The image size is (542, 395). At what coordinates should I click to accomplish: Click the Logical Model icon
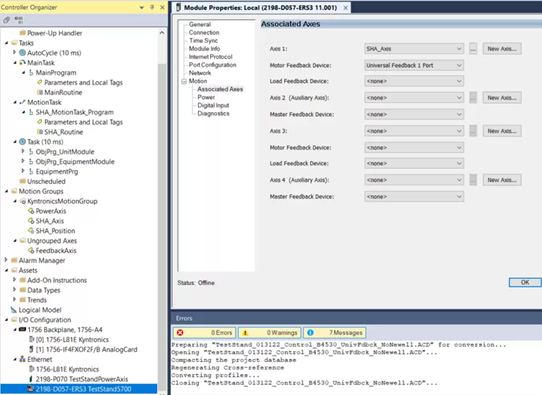click(14, 310)
